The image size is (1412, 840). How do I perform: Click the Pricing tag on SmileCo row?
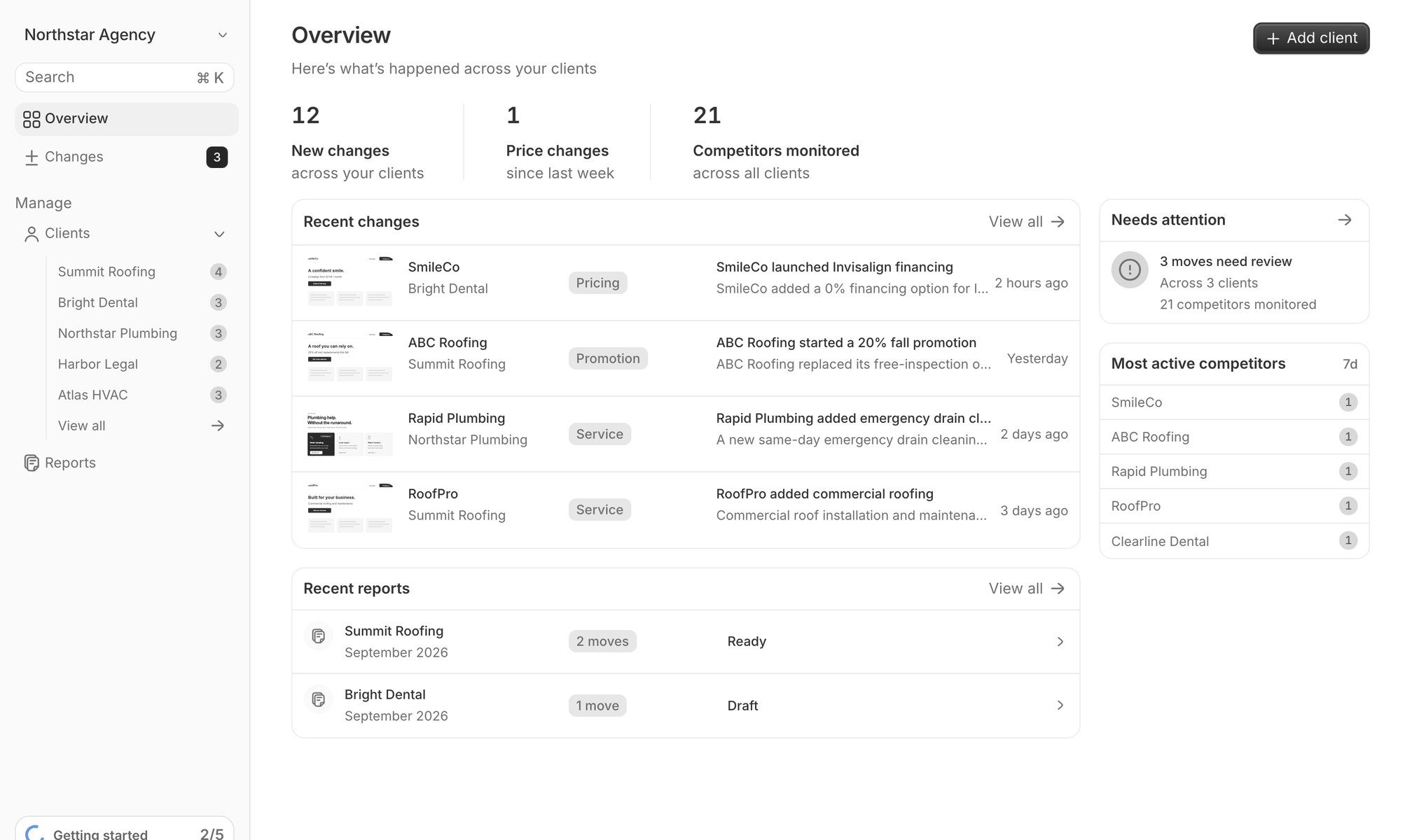point(597,283)
